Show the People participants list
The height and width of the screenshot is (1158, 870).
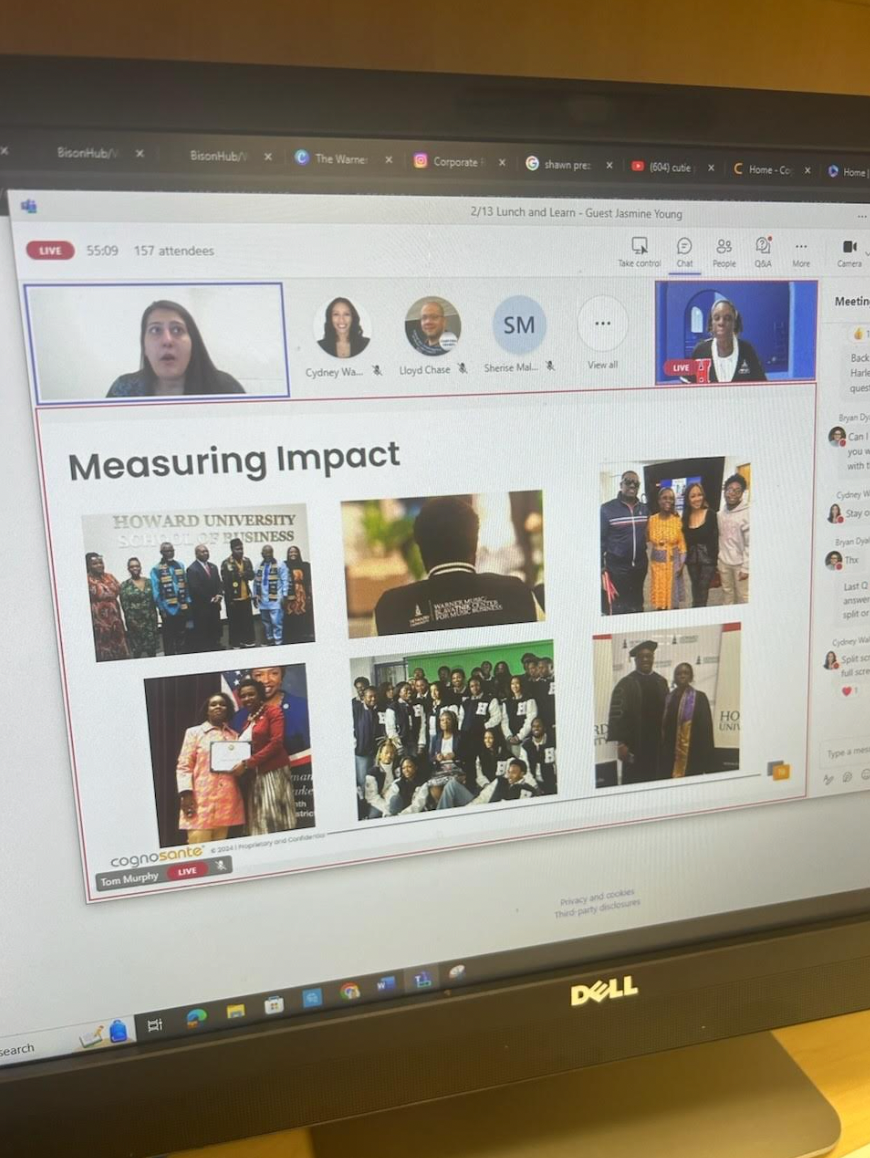tap(724, 253)
